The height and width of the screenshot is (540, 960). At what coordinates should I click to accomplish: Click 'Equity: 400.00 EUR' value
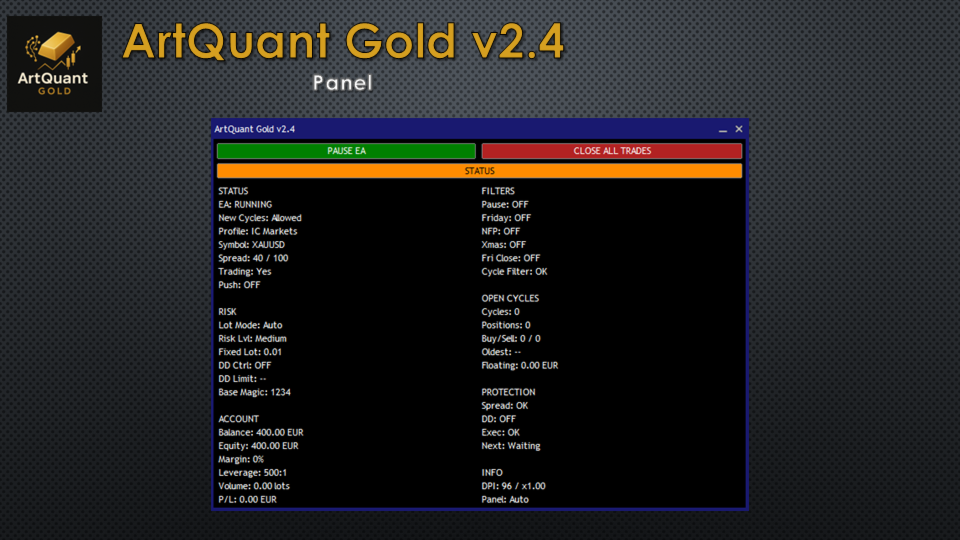coord(258,446)
